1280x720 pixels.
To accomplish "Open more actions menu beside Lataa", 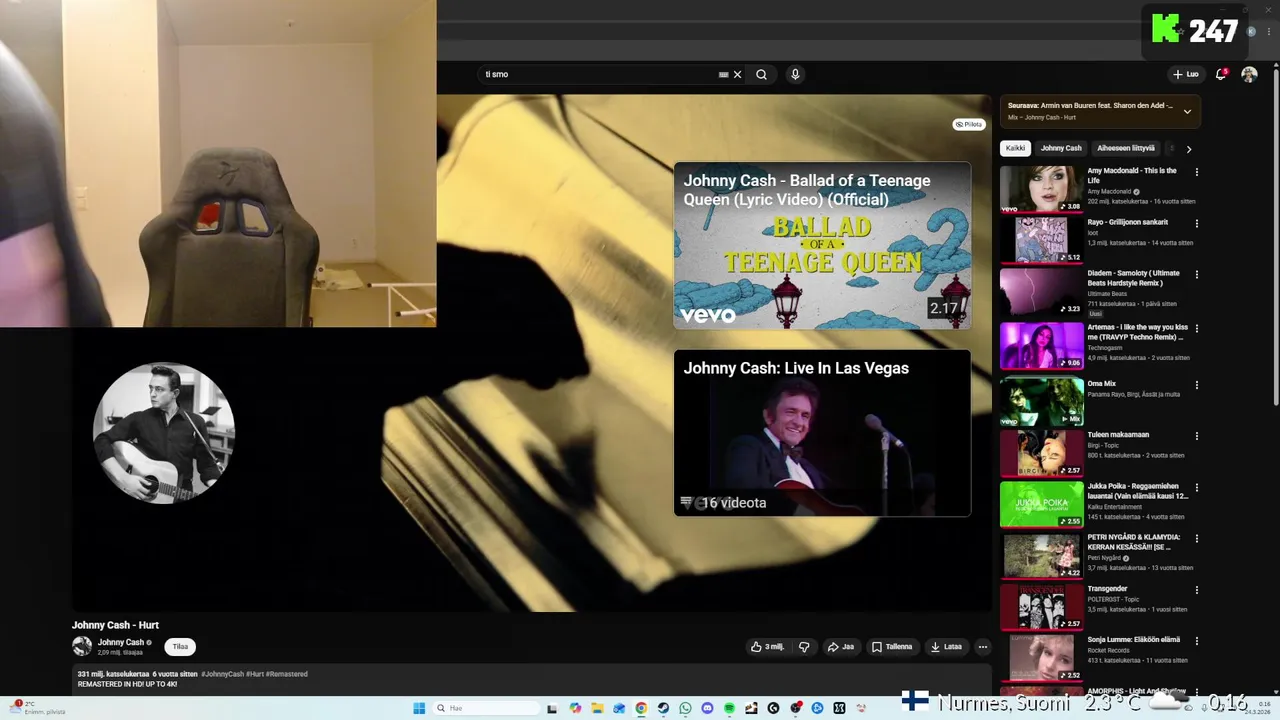I will (983, 647).
